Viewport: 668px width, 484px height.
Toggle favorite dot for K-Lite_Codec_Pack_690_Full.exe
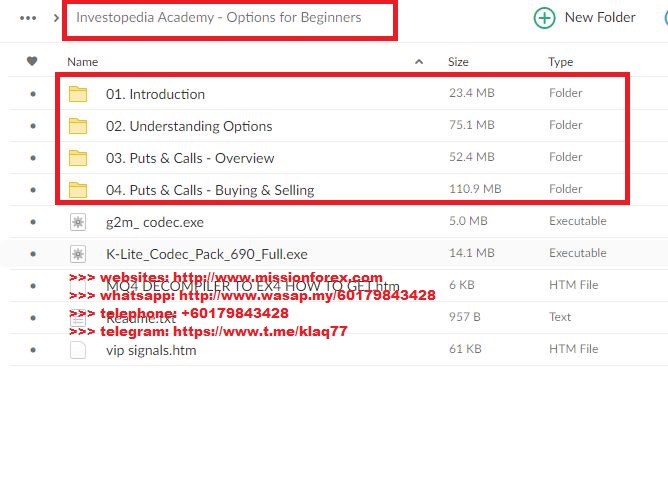(x=33, y=254)
